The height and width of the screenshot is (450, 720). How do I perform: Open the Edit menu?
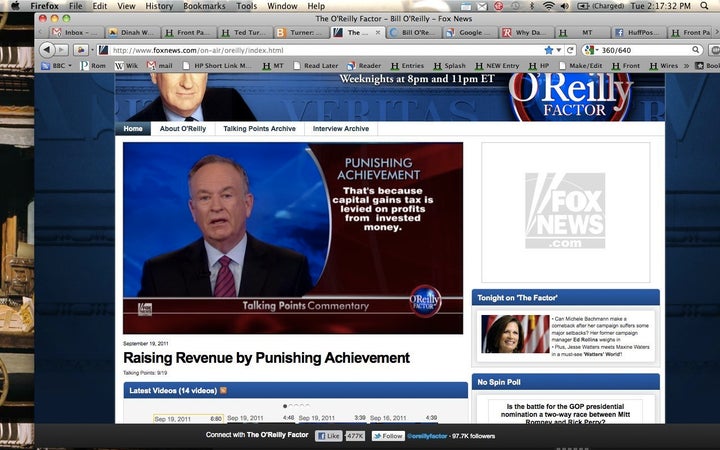click(100, 6)
